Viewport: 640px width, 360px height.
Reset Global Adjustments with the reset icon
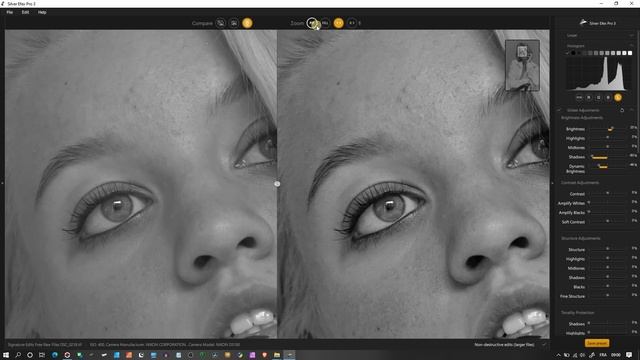[x=622, y=110]
